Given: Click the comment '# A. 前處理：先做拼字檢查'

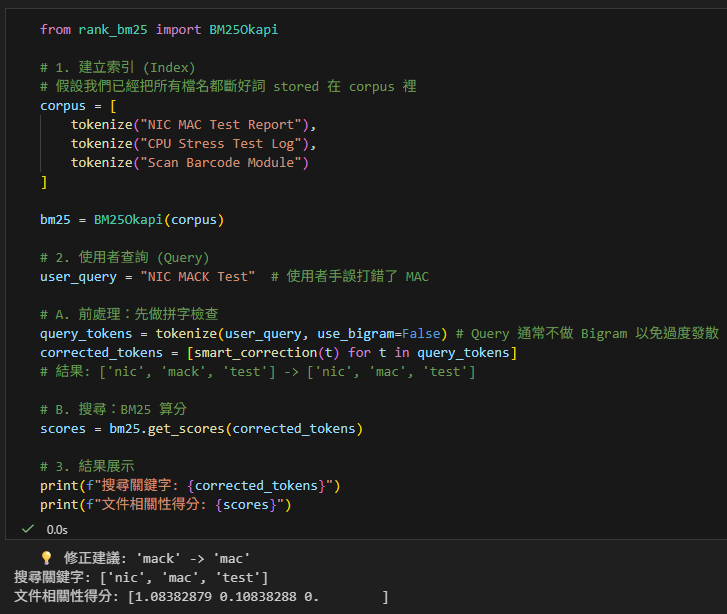Looking at the screenshot, I should point(129,315).
